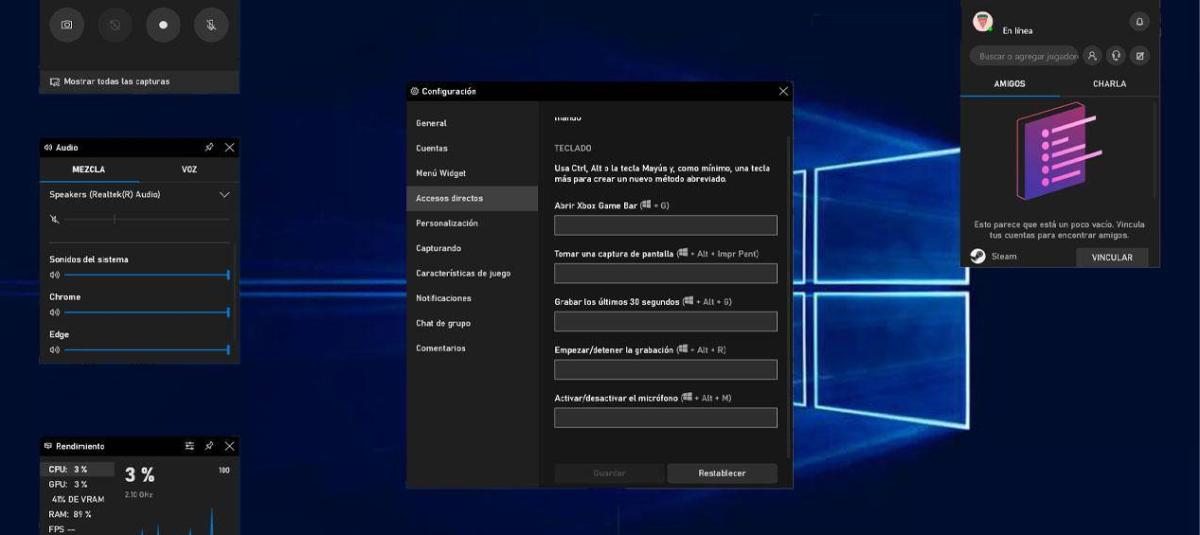Mute the Speakers master volume icon
Screen dimensions: 1200x535
pyautogui.click(x=55, y=219)
